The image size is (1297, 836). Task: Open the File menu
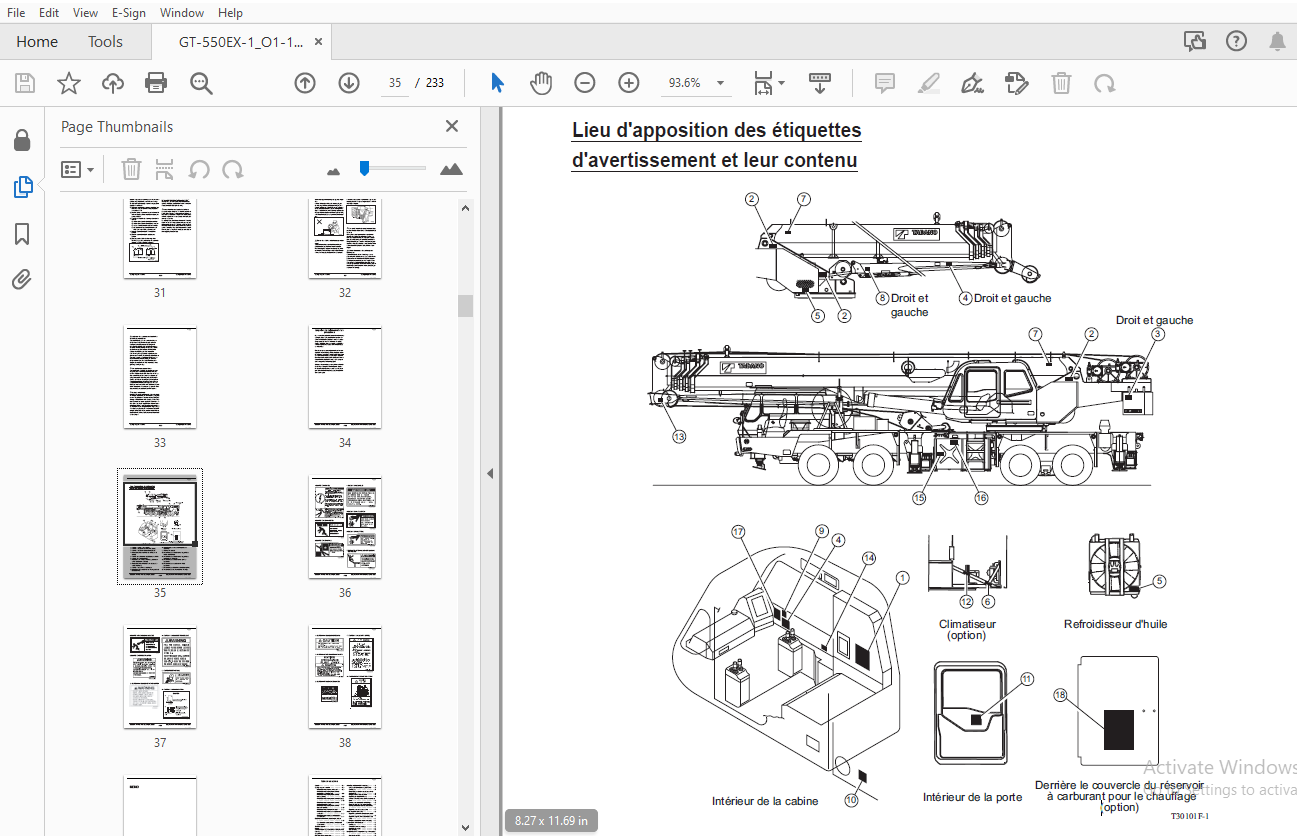click(16, 12)
